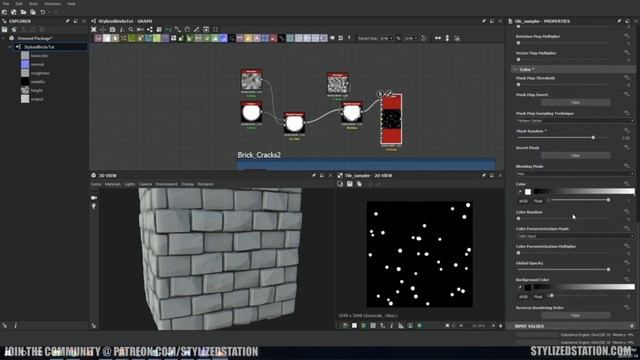
Task: Open Color Parametrization Mode dropdown
Action: click(x=575, y=236)
